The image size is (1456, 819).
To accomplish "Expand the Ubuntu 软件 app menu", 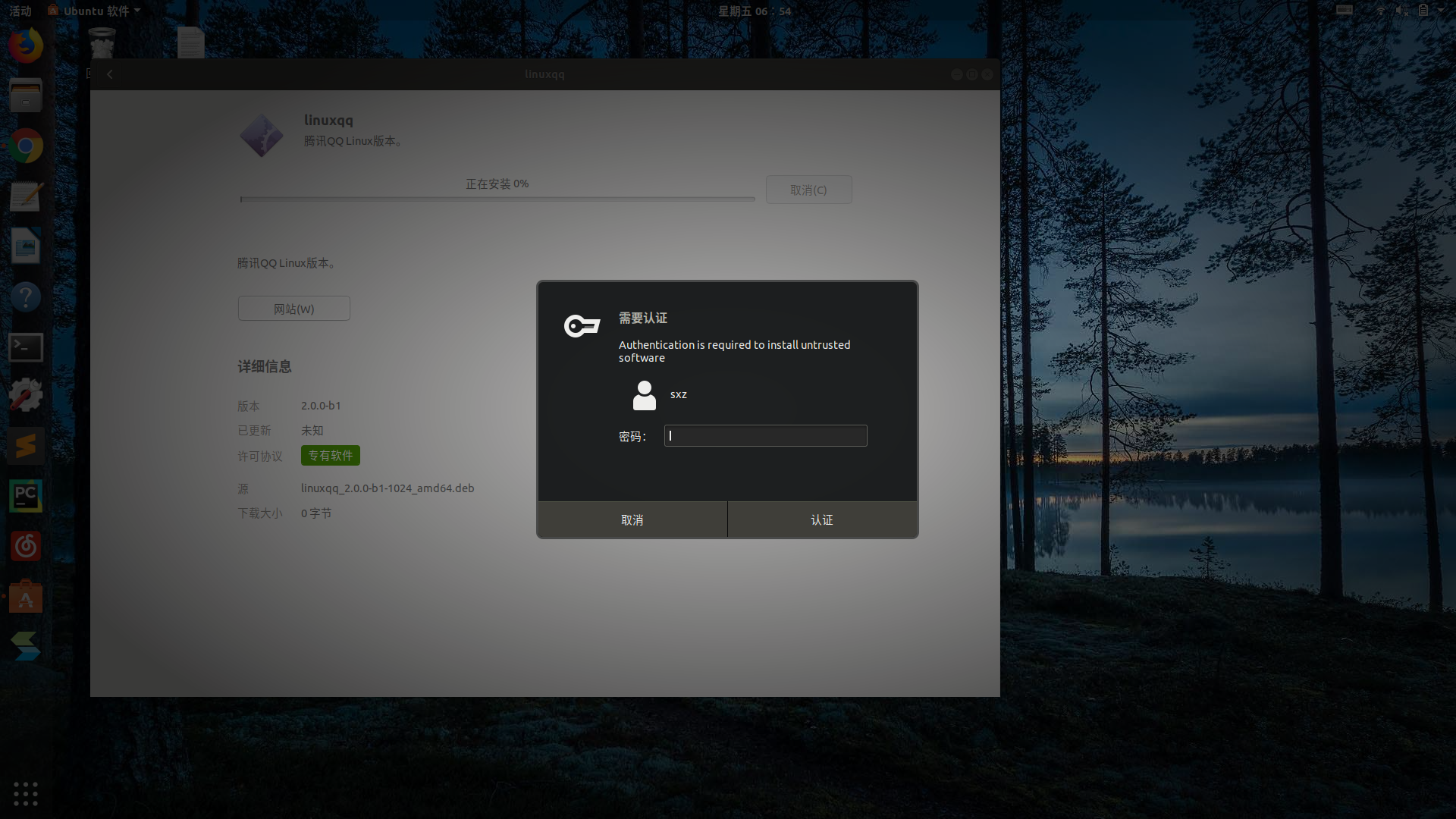I will pos(95,11).
